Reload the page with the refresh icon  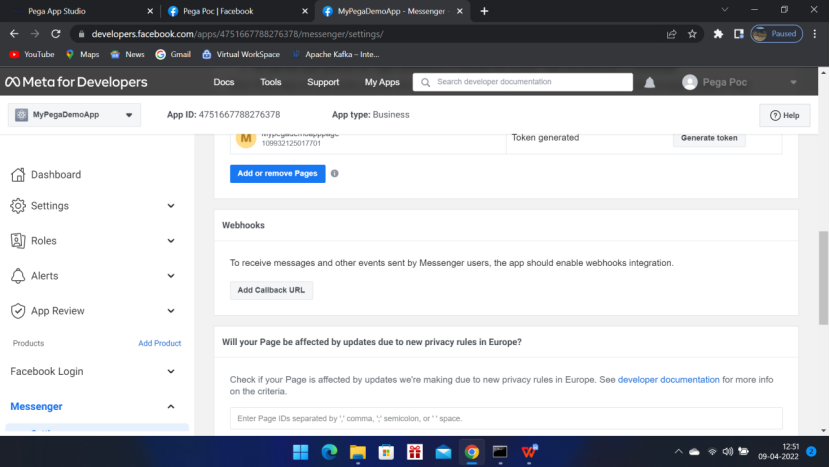pos(56,34)
